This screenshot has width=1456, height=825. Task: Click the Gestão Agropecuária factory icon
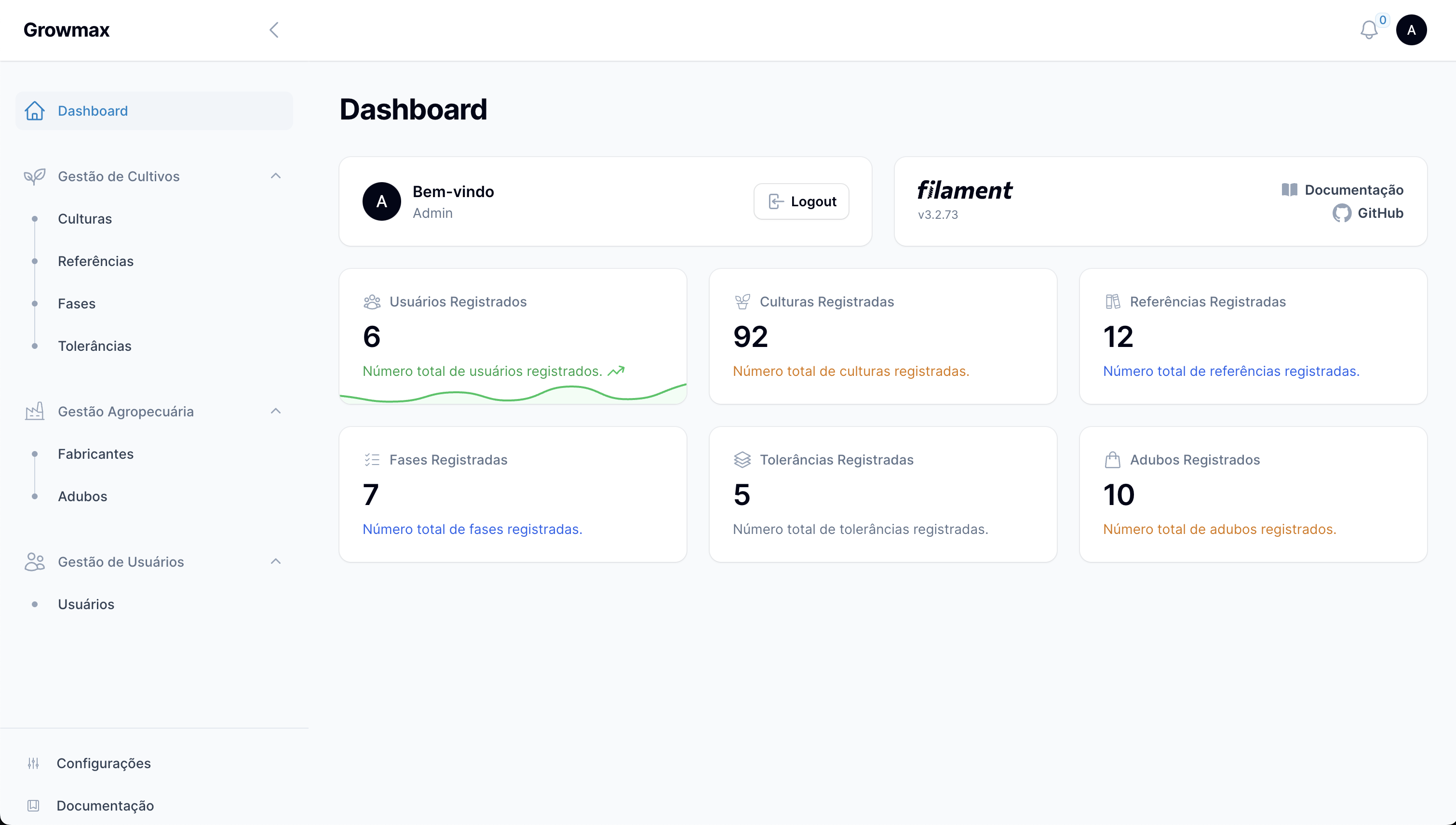click(x=35, y=412)
